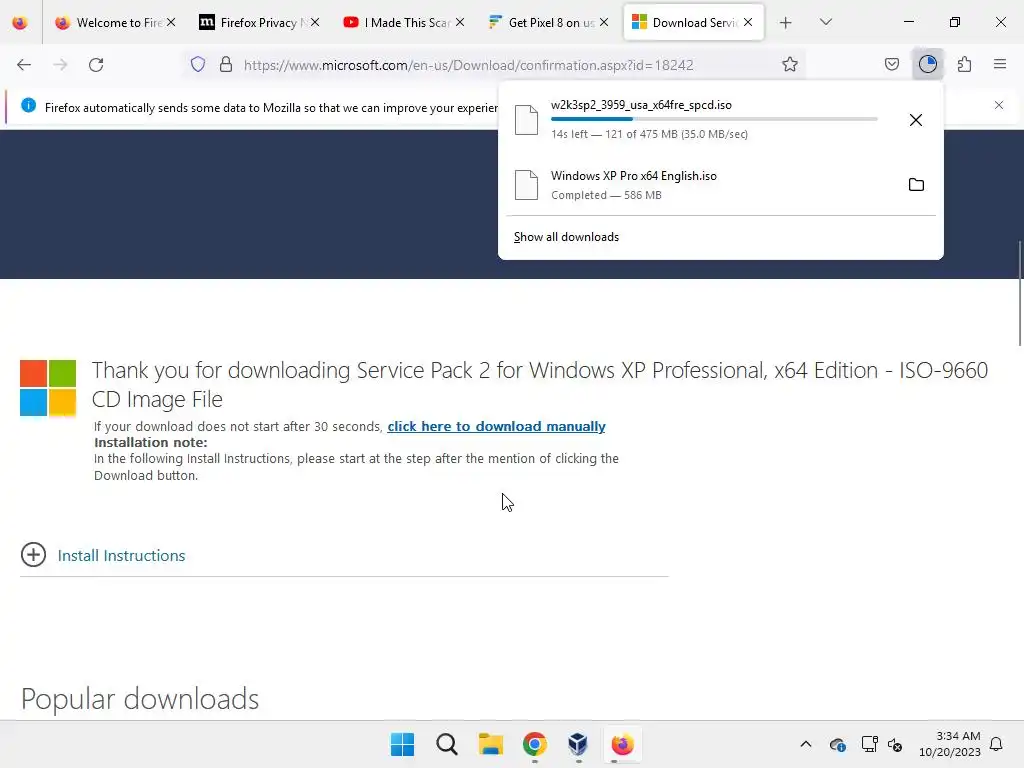Reload the current page
The height and width of the screenshot is (768, 1024).
pos(96,65)
